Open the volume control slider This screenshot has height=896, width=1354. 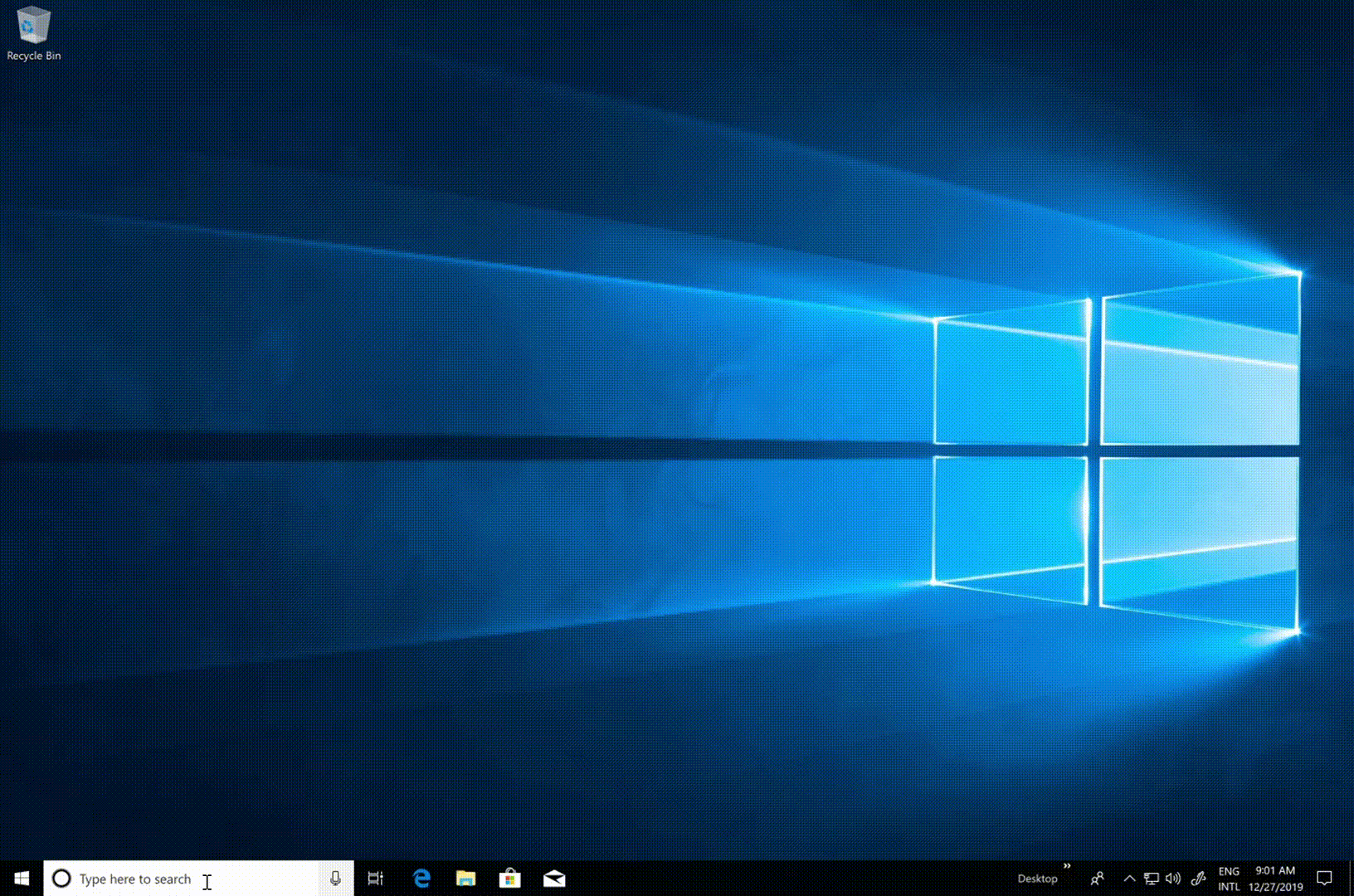coord(1172,878)
